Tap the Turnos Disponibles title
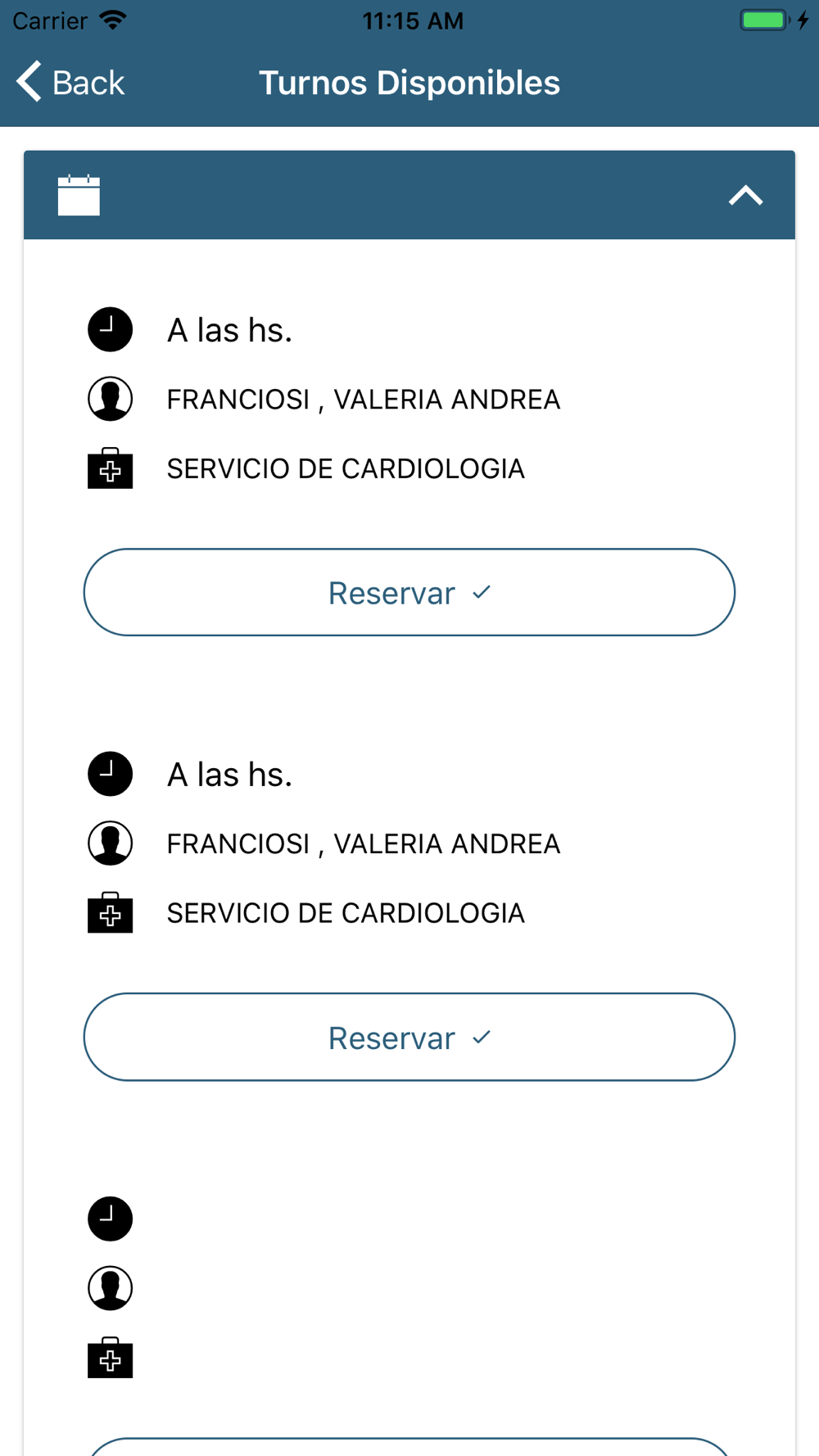 pos(409,83)
